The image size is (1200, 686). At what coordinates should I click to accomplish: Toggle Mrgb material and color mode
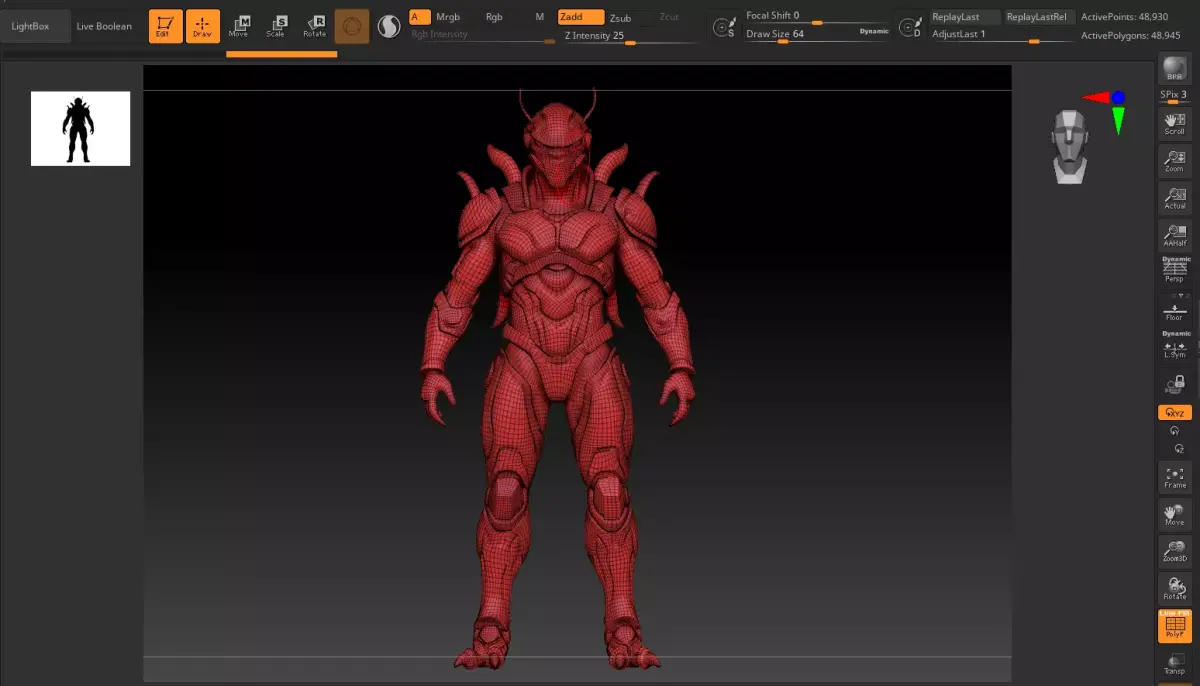point(448,17)
